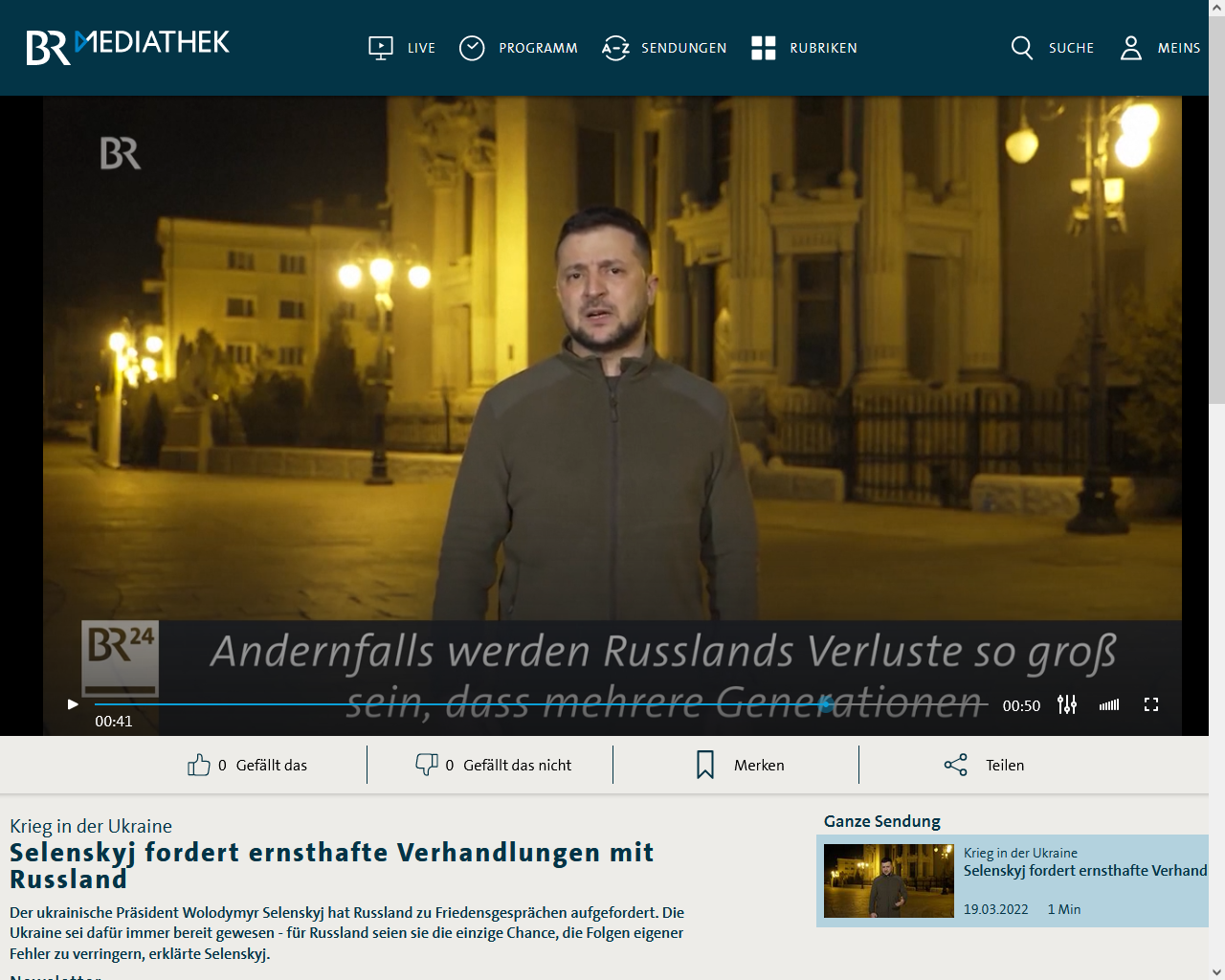
Task: Click the page scrollbar down arrow
Action: [1216, 971]
